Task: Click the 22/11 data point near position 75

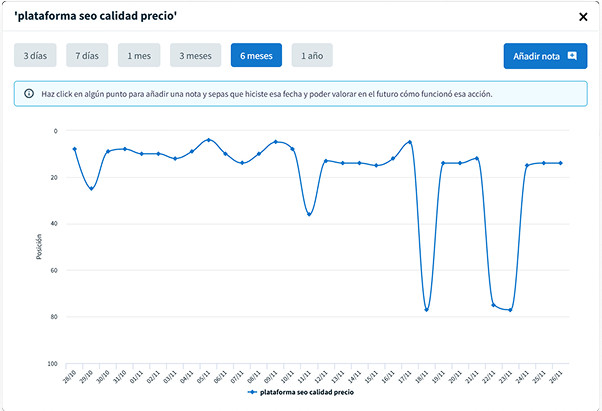Action: pyautogui.click(x=493, y=305)
